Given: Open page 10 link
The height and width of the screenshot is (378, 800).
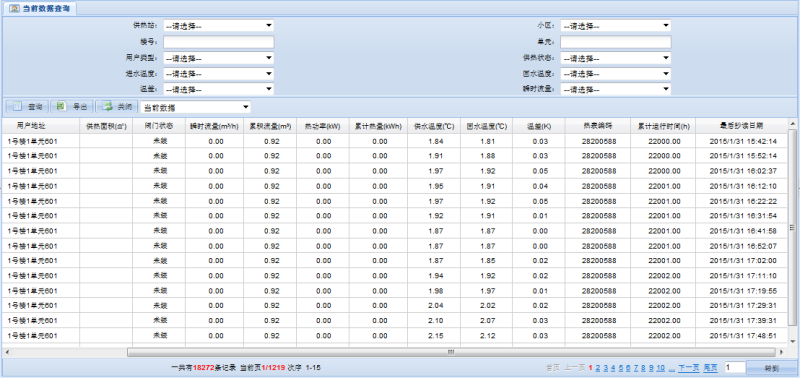Looking at the screenshot, I should (x=660, y=367).
